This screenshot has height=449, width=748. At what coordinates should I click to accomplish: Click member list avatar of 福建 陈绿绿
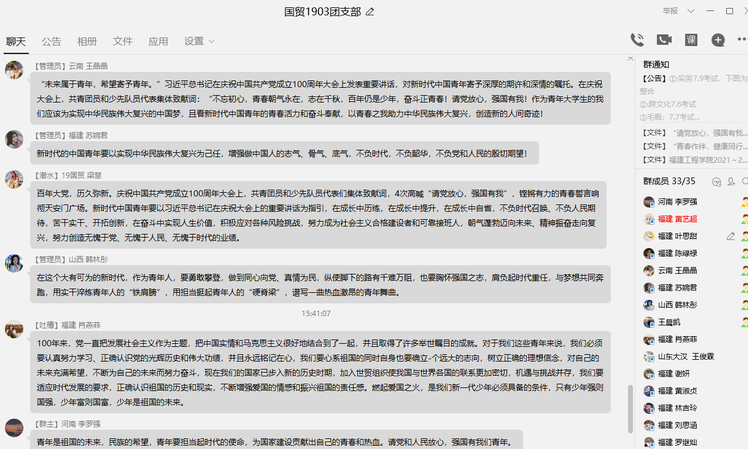tap(649, 253)
